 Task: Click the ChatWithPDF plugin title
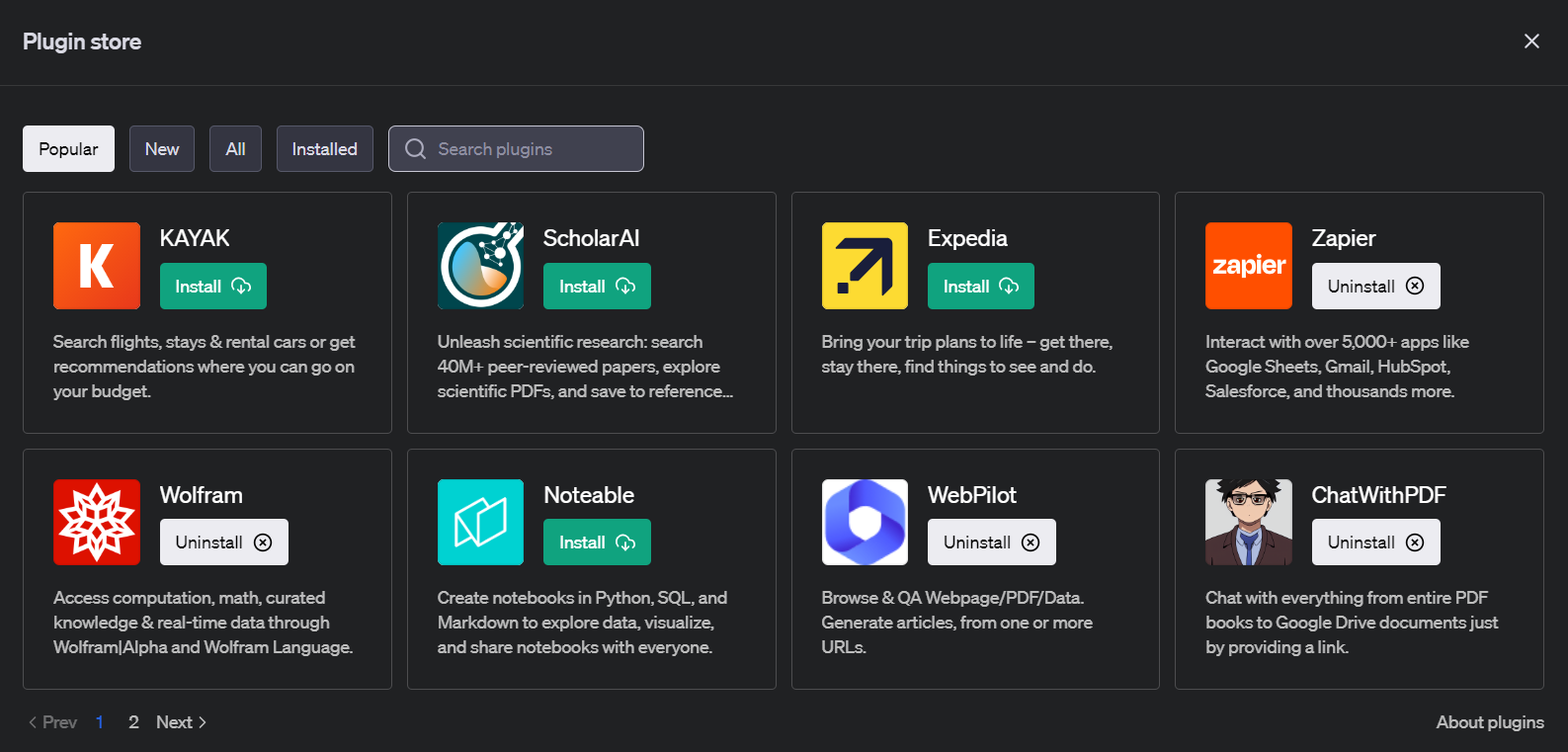click(1379, 495)
